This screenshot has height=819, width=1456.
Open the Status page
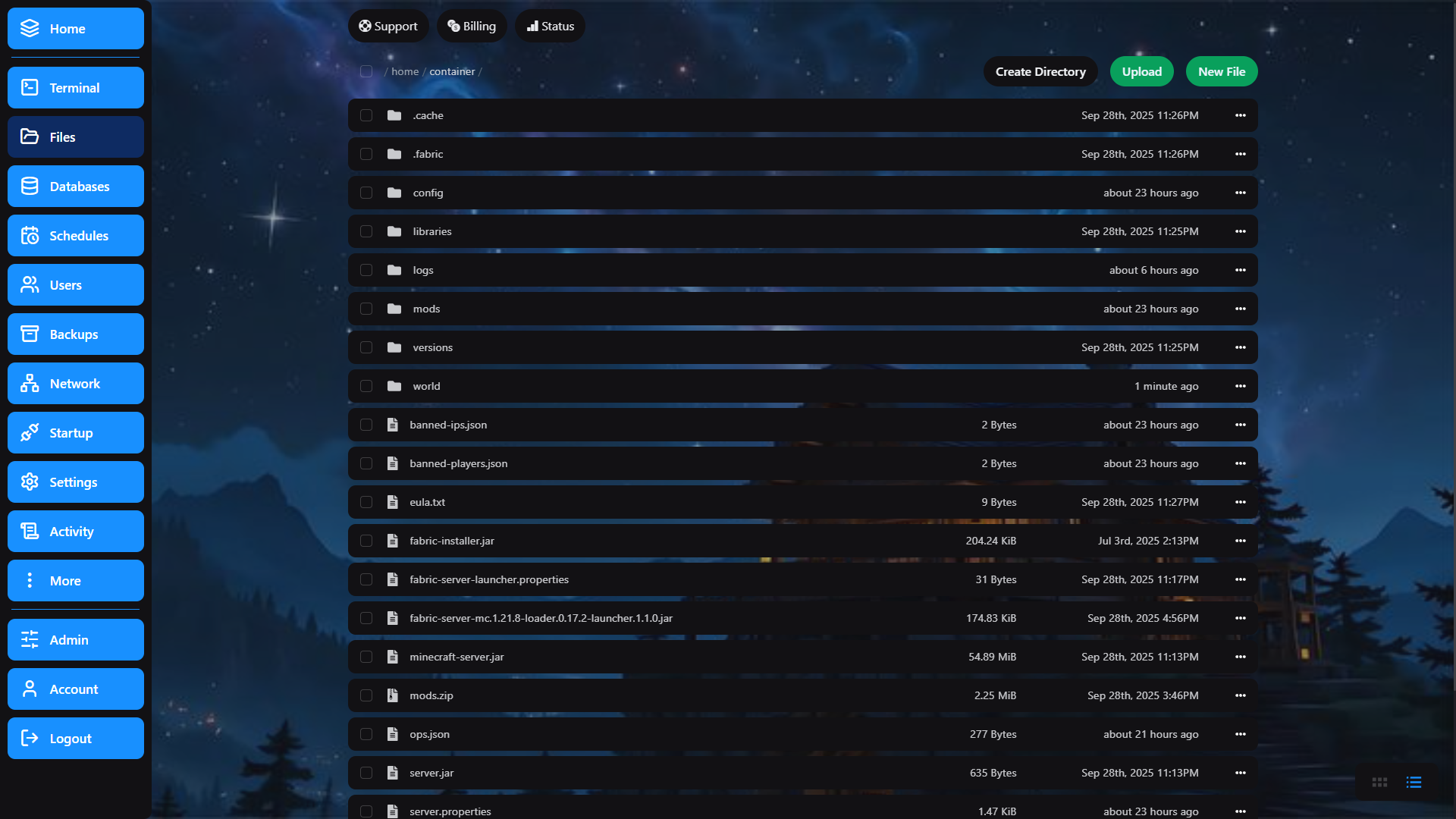click(x=550, y=25)
